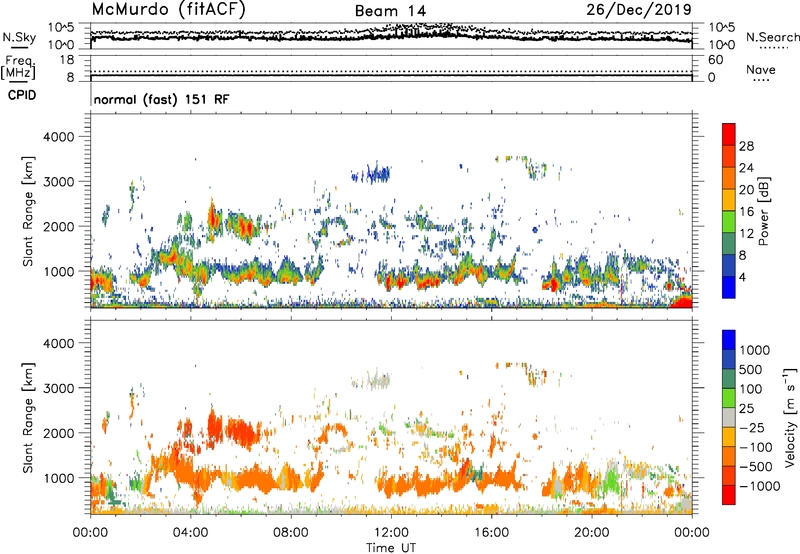Click the date '26/Dec/2019'

coord(639,9)
